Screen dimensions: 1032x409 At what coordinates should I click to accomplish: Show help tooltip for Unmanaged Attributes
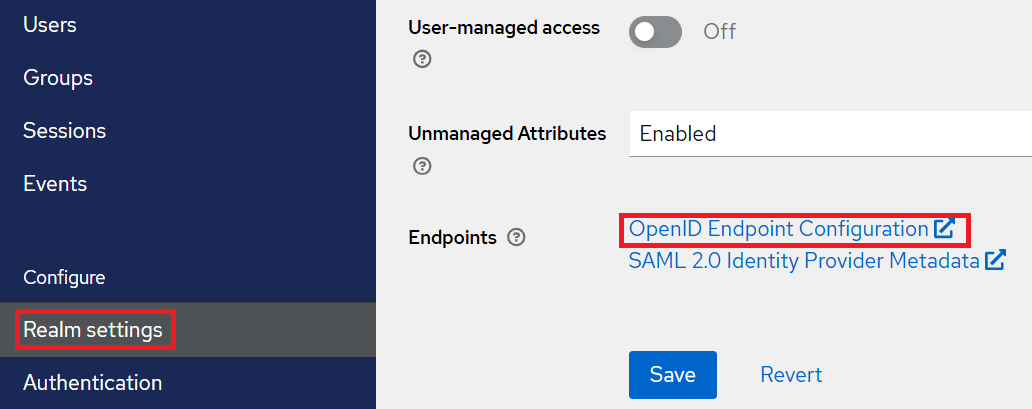tap(422, 166)
